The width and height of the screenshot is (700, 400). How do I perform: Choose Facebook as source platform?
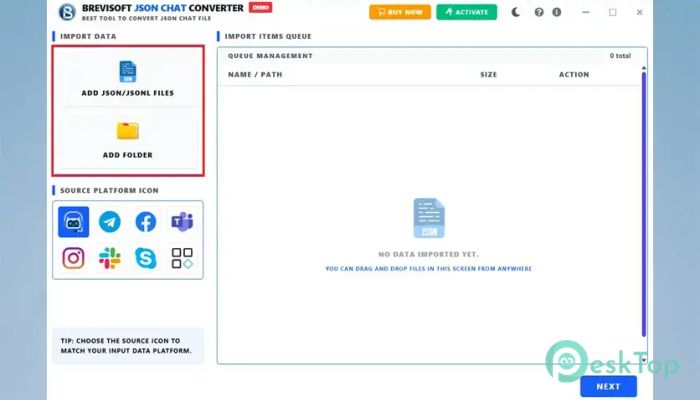point(146,222)
